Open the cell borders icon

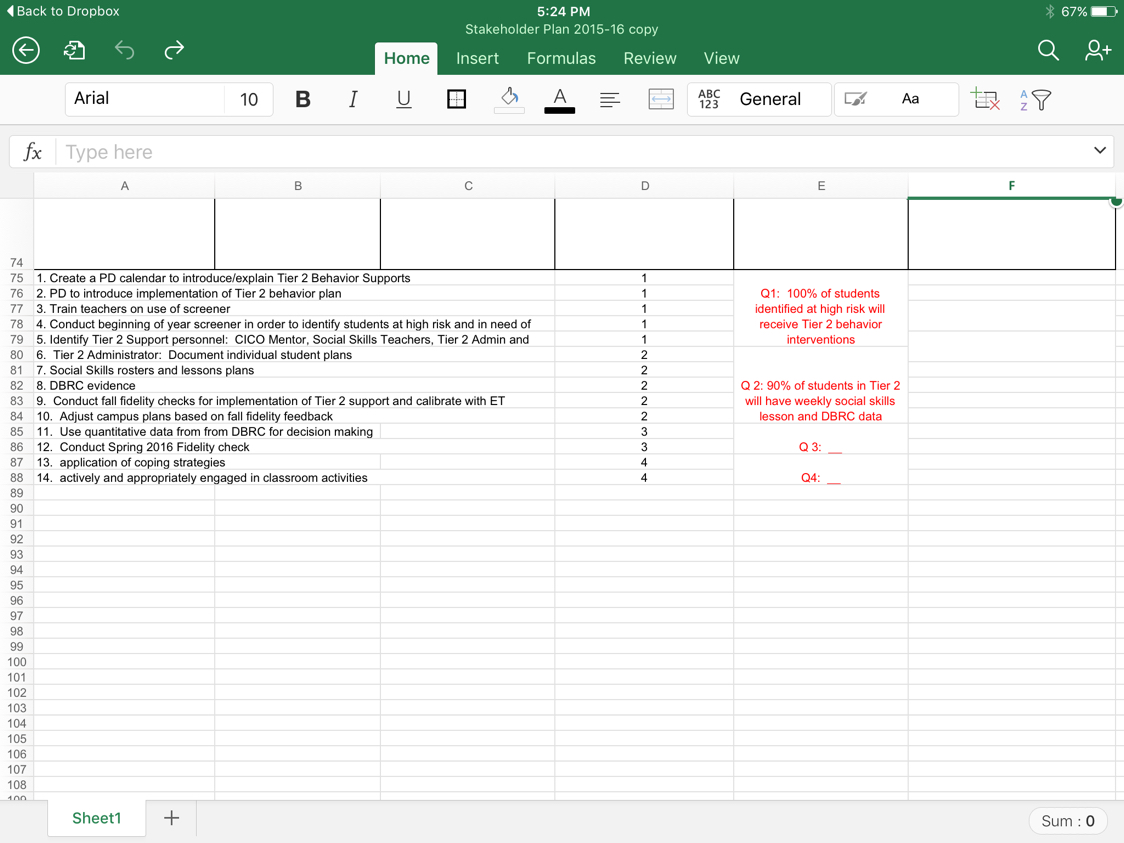coord(456,99)
